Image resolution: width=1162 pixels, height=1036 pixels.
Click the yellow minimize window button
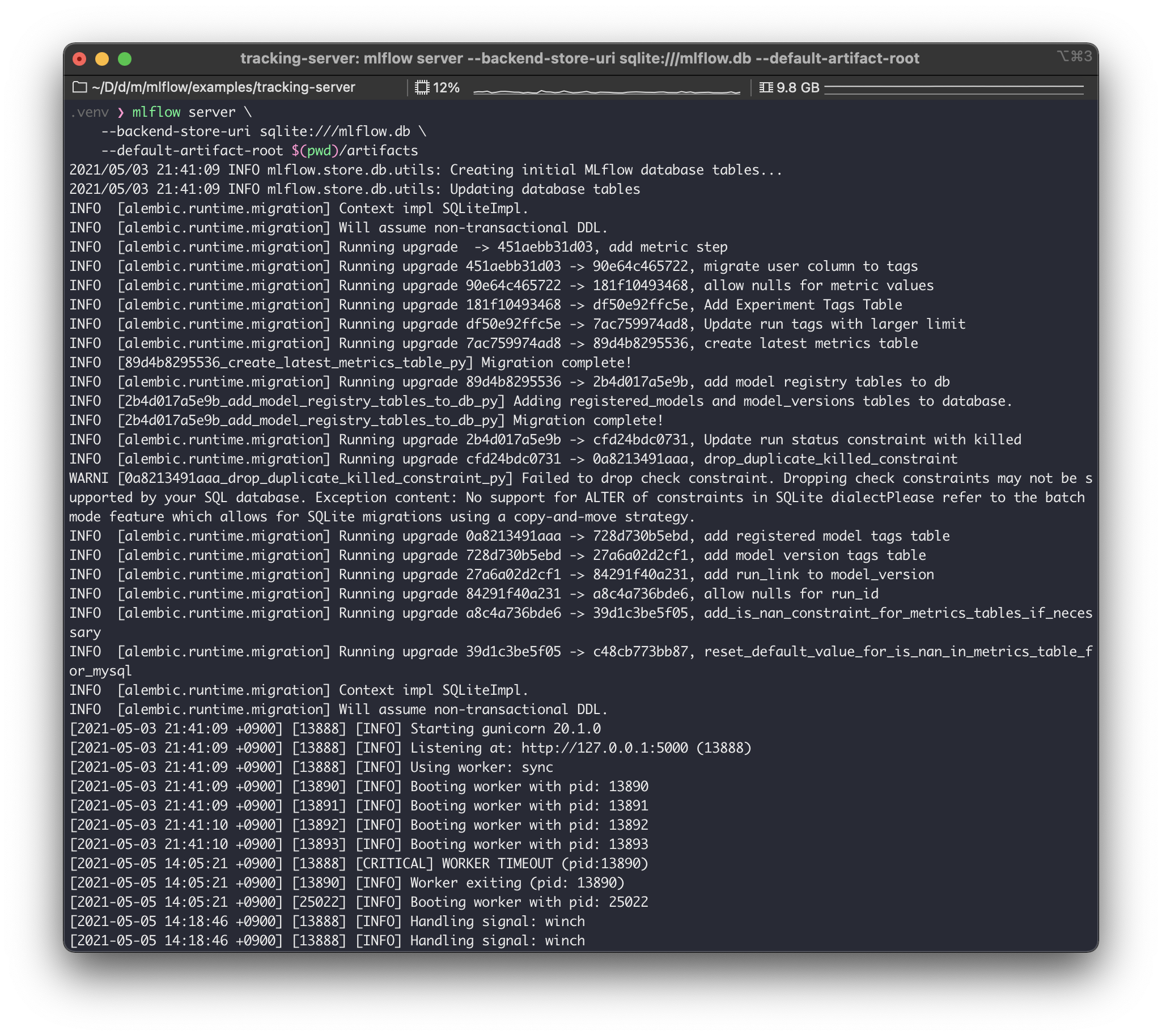pyautogui.click(x=102, y=58)
